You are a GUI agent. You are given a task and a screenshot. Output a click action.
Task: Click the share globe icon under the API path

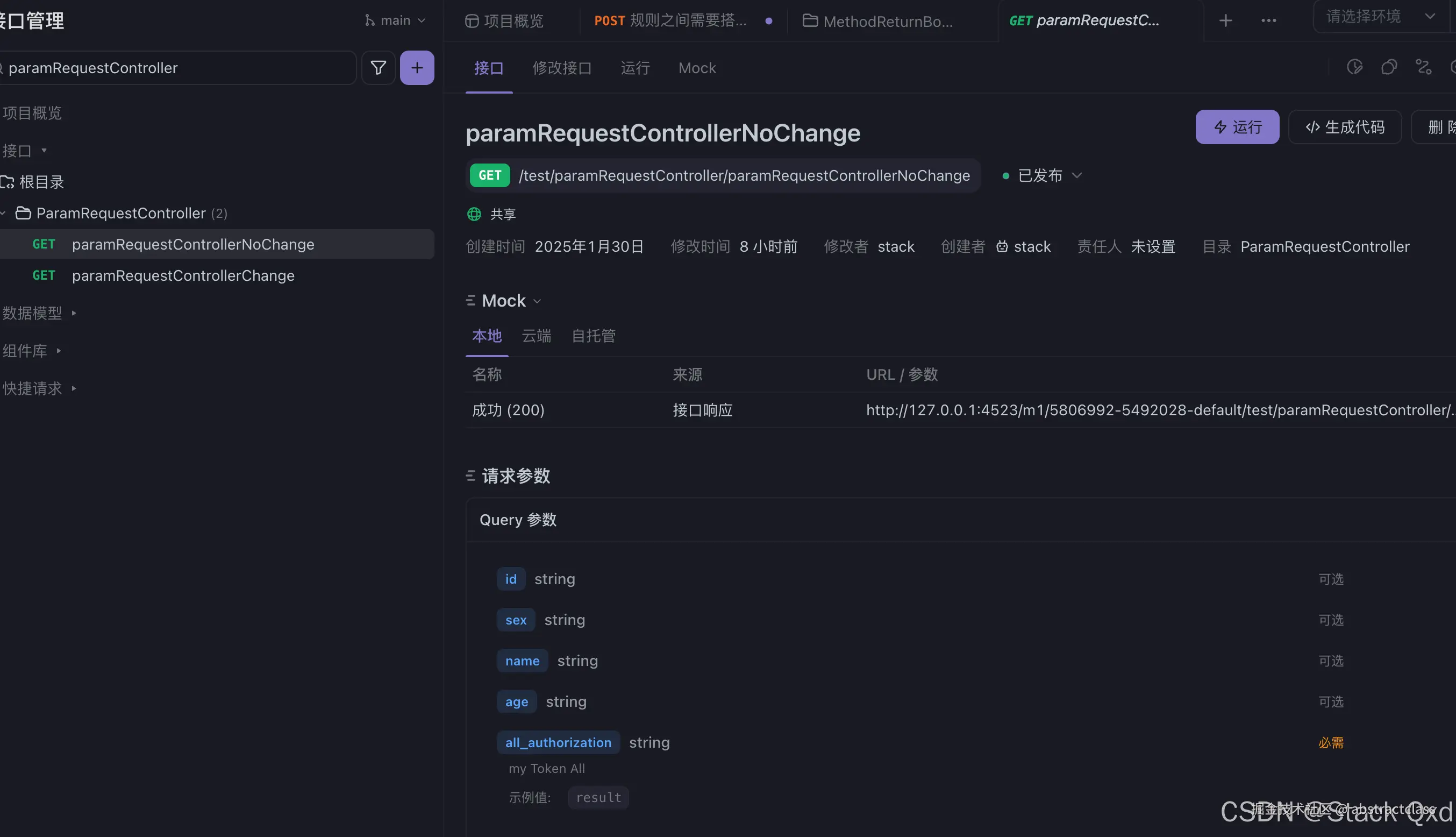(474, 214)
